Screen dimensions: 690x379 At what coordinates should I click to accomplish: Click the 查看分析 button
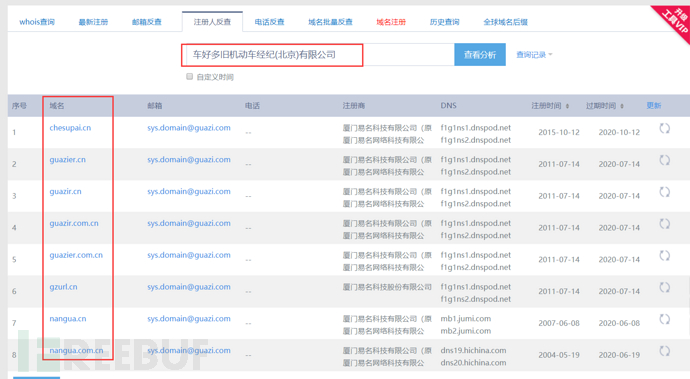coord(480,55)
